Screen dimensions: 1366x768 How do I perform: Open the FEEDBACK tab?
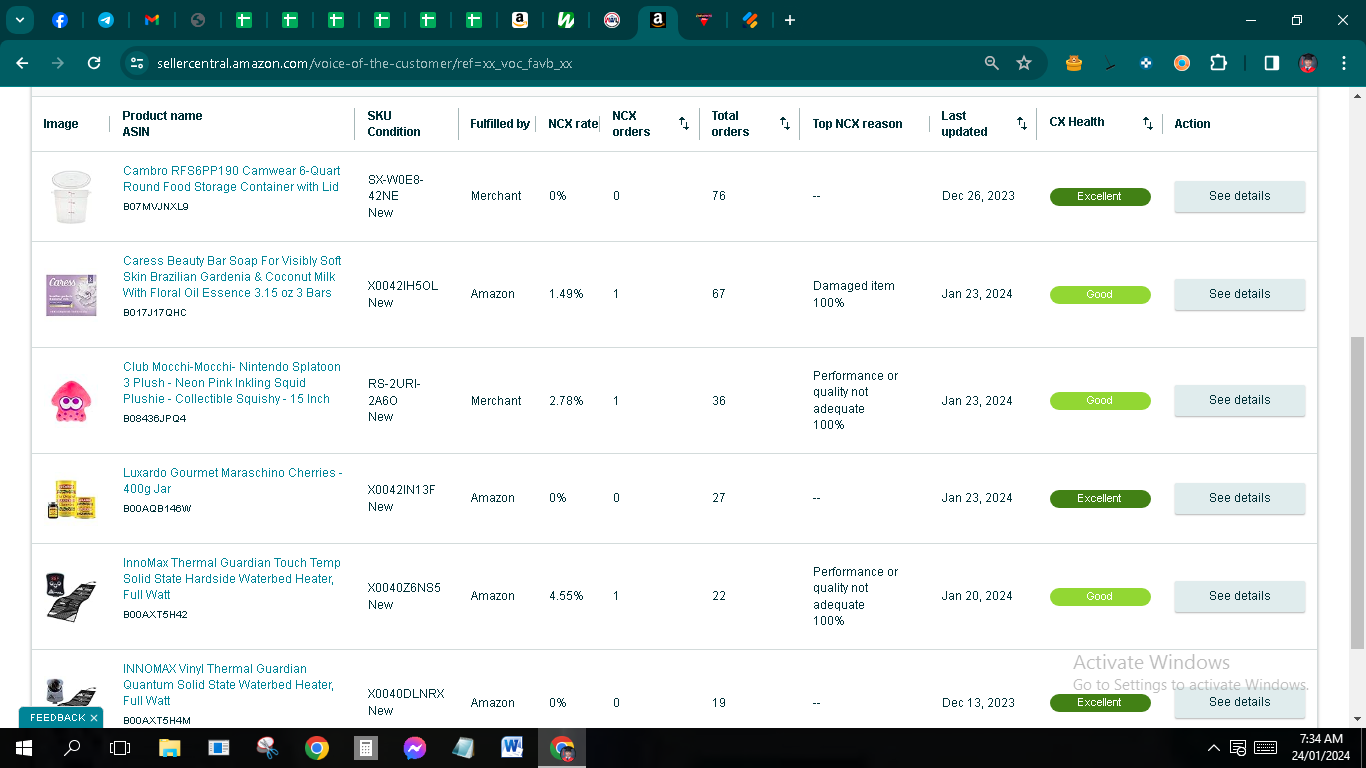point(57,718)
